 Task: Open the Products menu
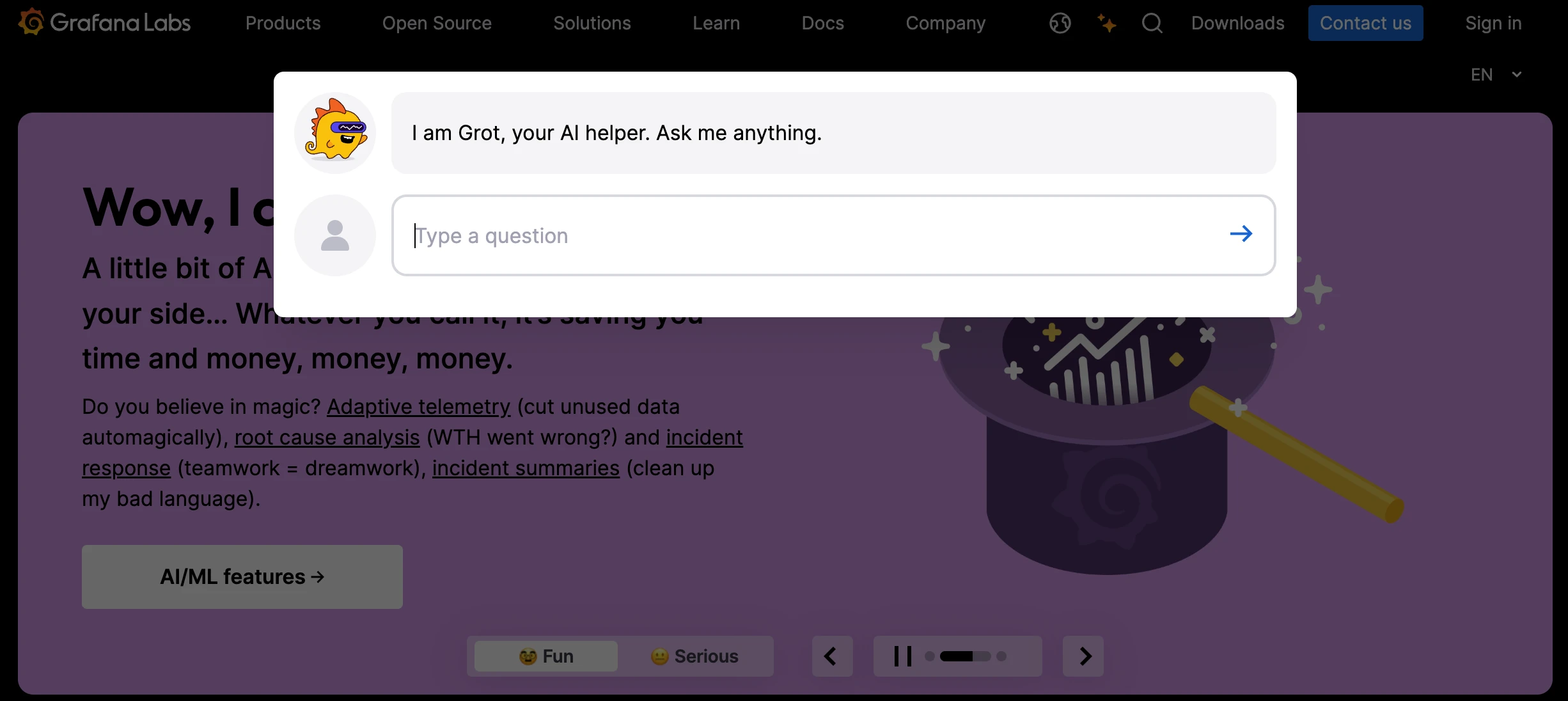point(283,23)
